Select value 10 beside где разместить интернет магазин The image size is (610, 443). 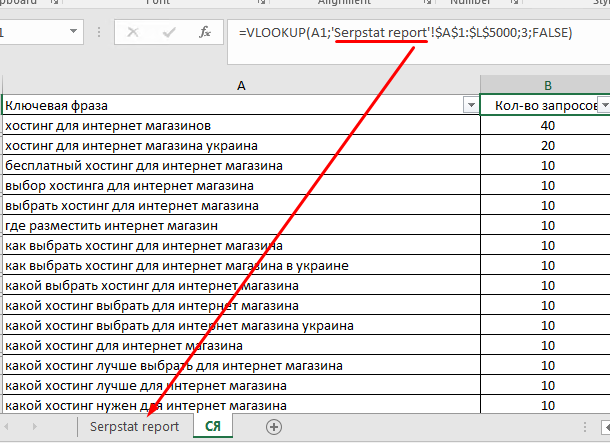(x=547, y=226)
